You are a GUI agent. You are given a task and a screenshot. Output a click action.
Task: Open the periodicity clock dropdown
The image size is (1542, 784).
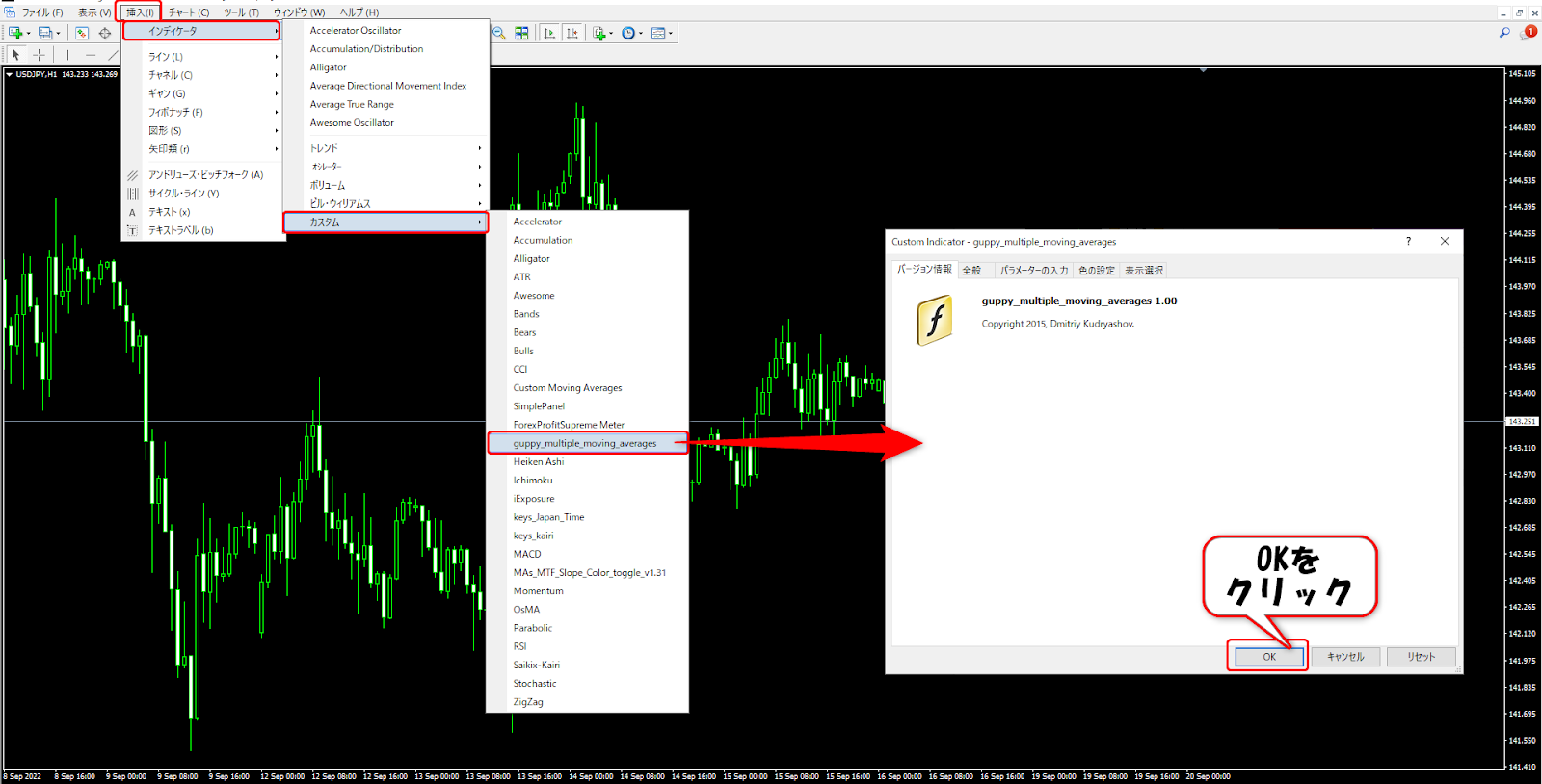coord(631,33)
